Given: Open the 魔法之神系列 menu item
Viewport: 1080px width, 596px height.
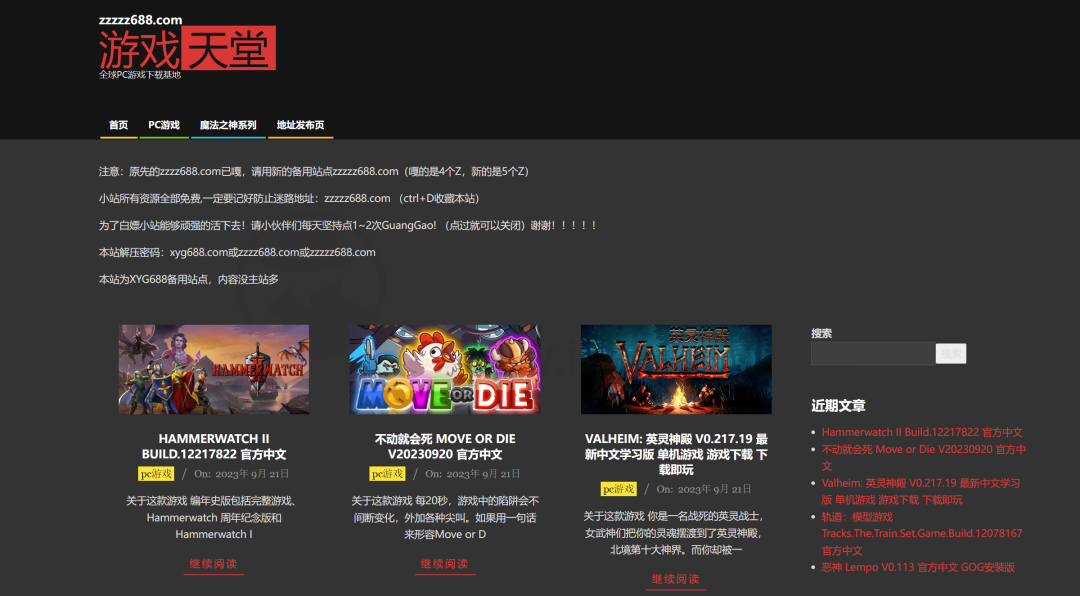Looking at the screenshot, I should coord(228,125).
